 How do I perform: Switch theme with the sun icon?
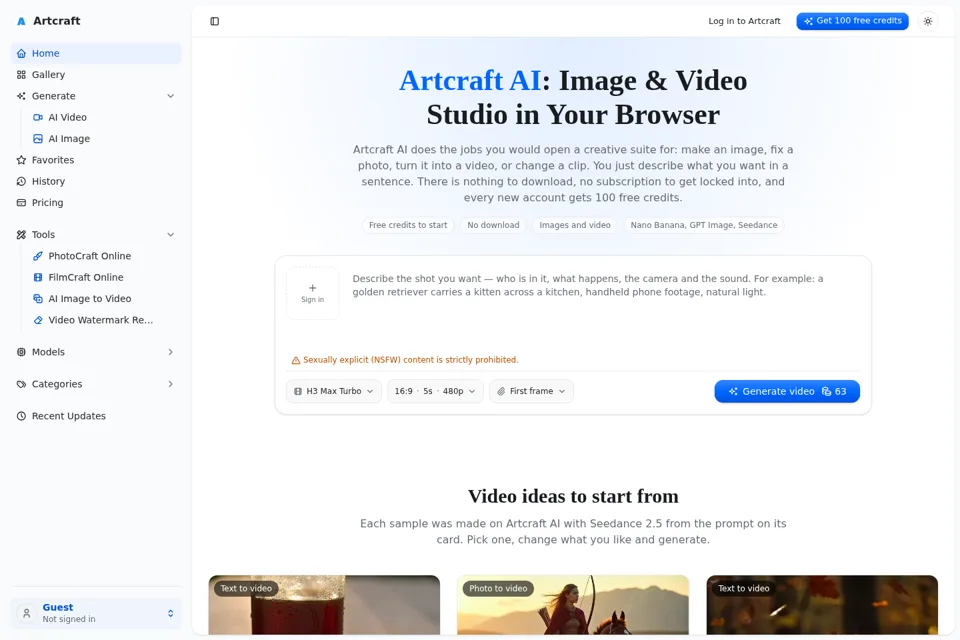tap(928, 21)
